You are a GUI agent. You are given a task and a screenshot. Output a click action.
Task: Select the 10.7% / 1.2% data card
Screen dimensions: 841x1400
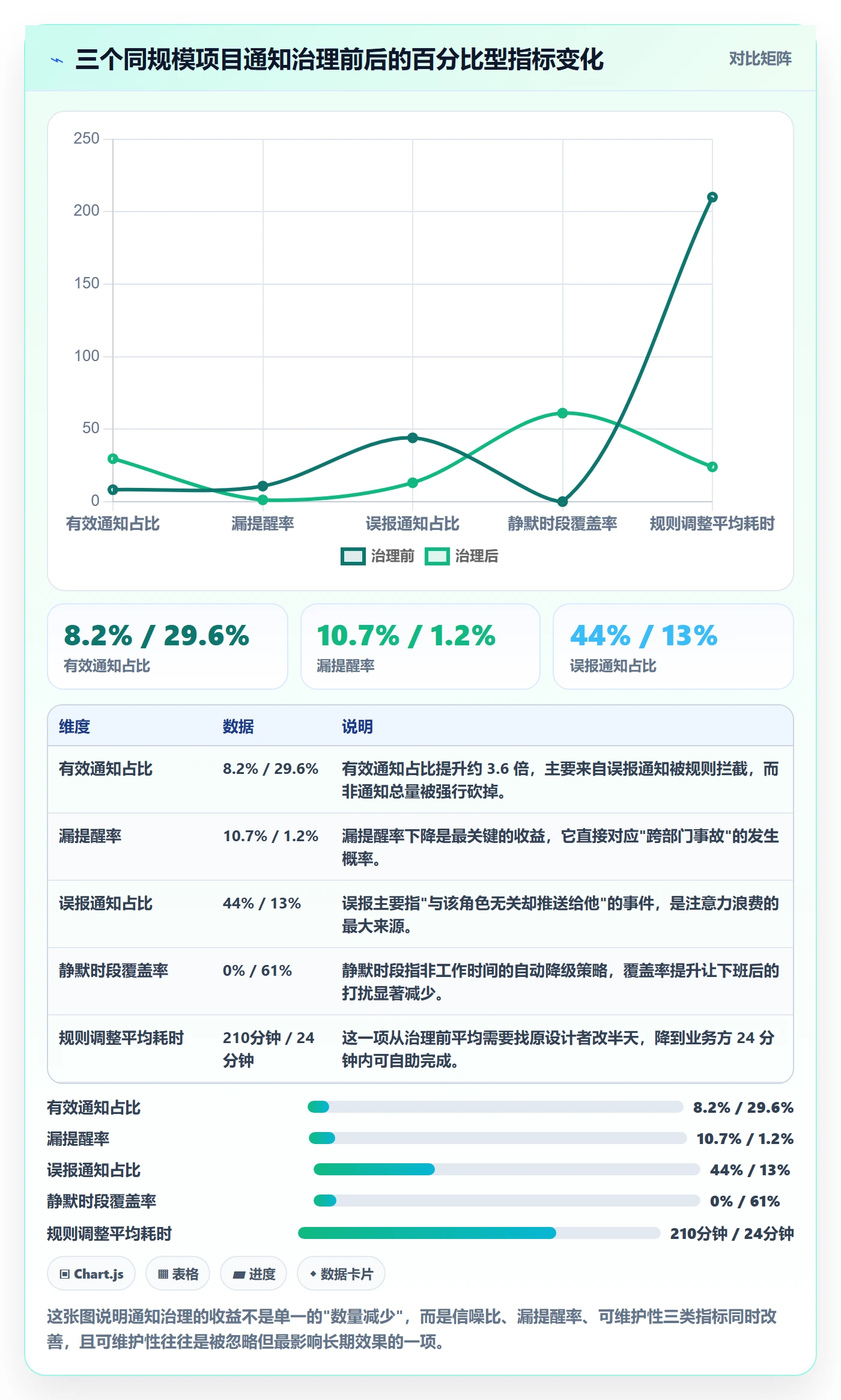[x=421, y=647]
